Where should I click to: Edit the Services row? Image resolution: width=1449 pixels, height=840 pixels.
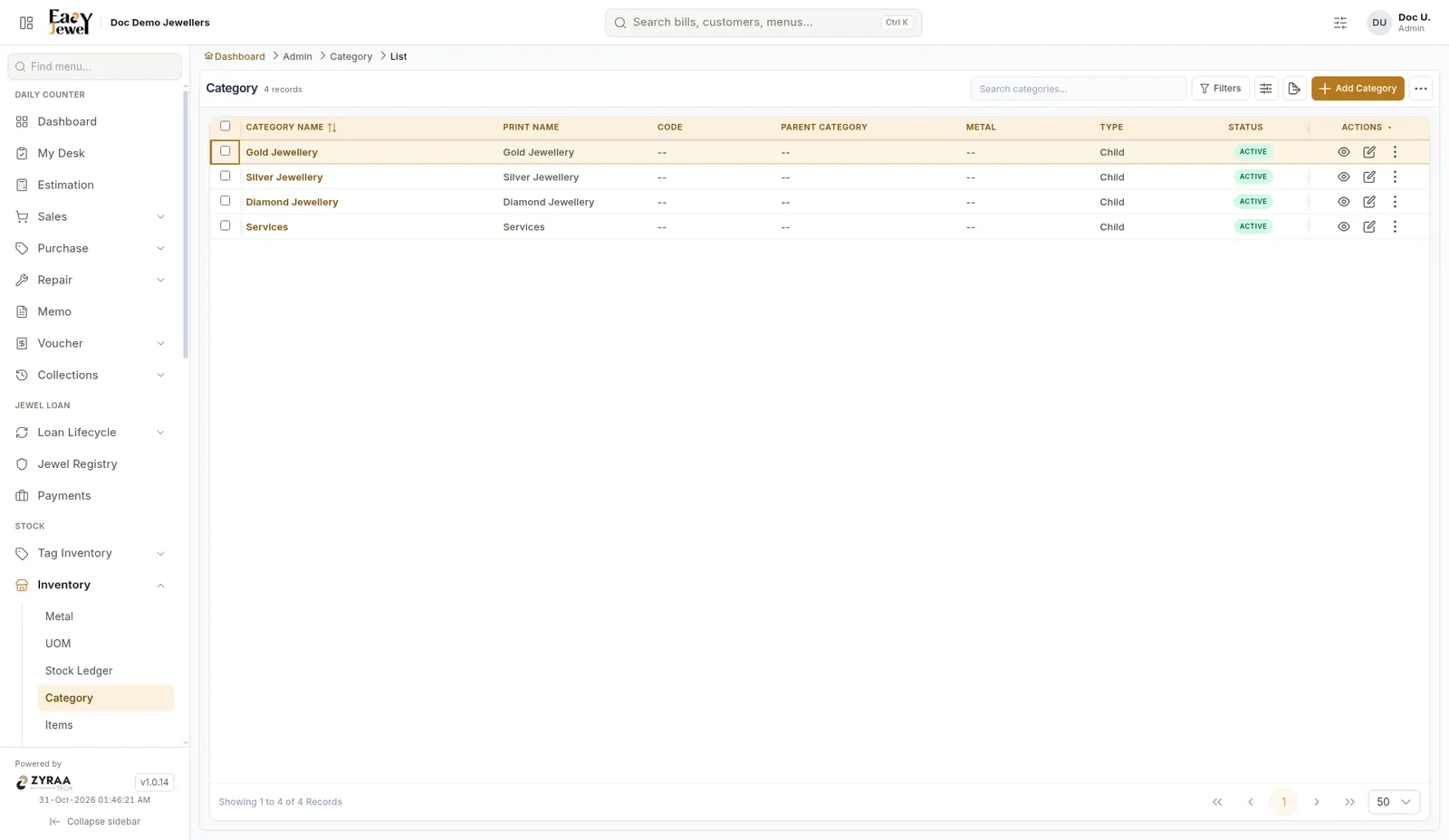tap(1369, 227)
